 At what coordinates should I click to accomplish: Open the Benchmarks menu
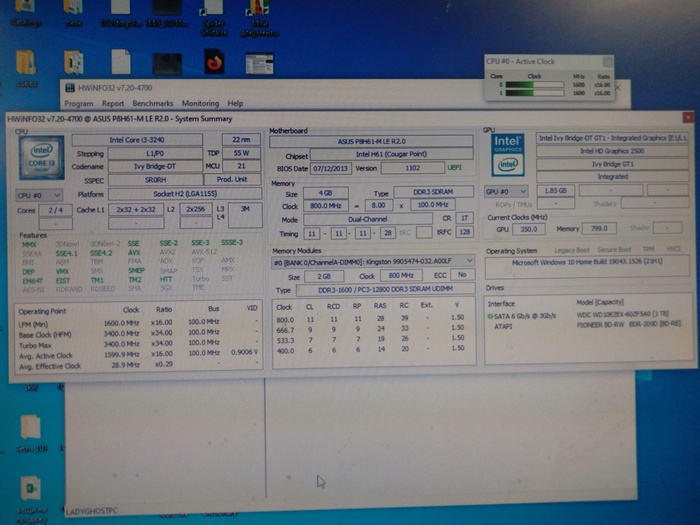click(152, 104)
